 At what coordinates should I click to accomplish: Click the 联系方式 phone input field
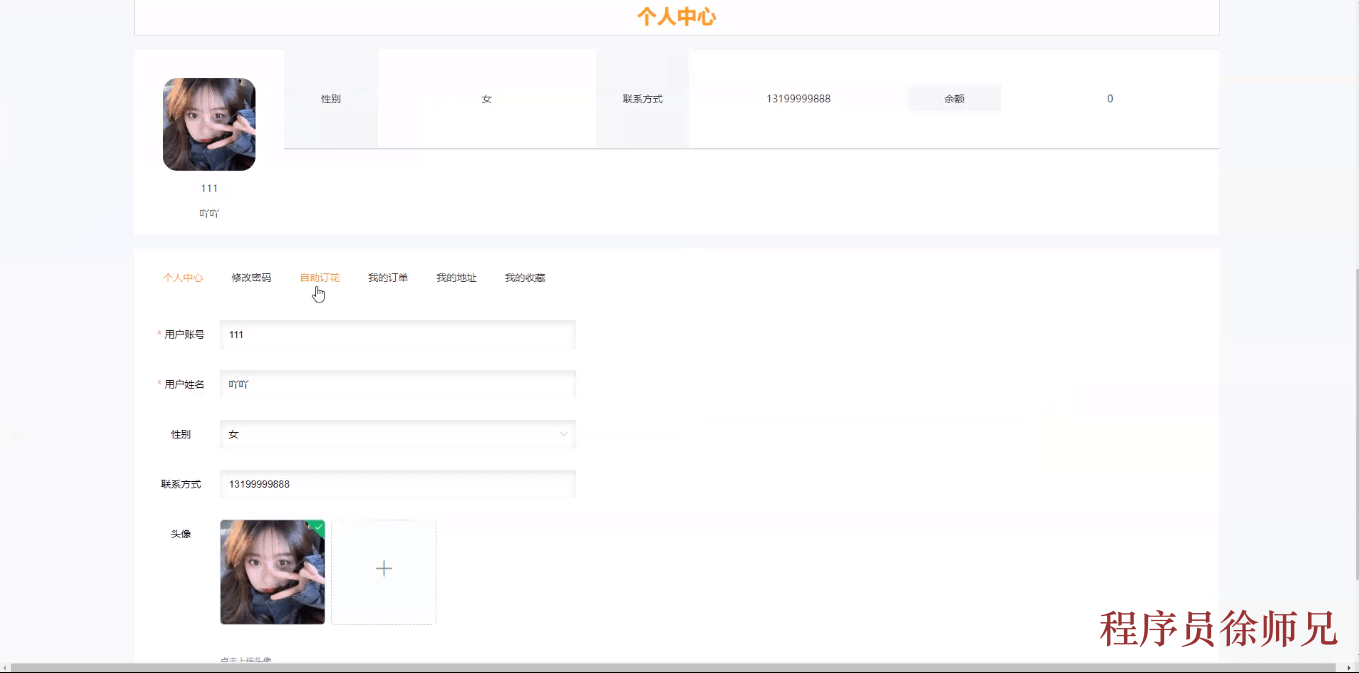[x=397, y=484]
